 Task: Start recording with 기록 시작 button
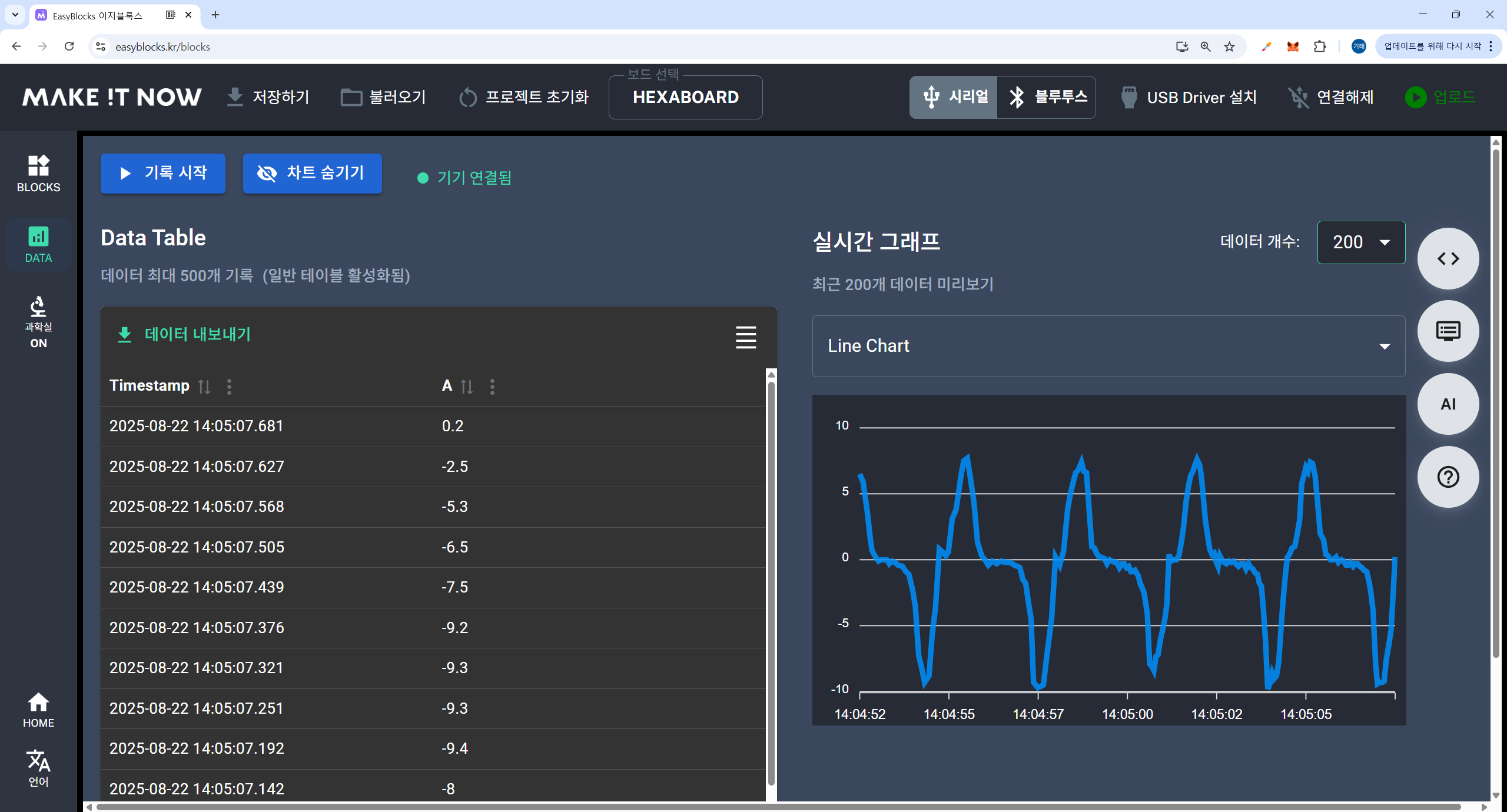(x=163, y=173)
